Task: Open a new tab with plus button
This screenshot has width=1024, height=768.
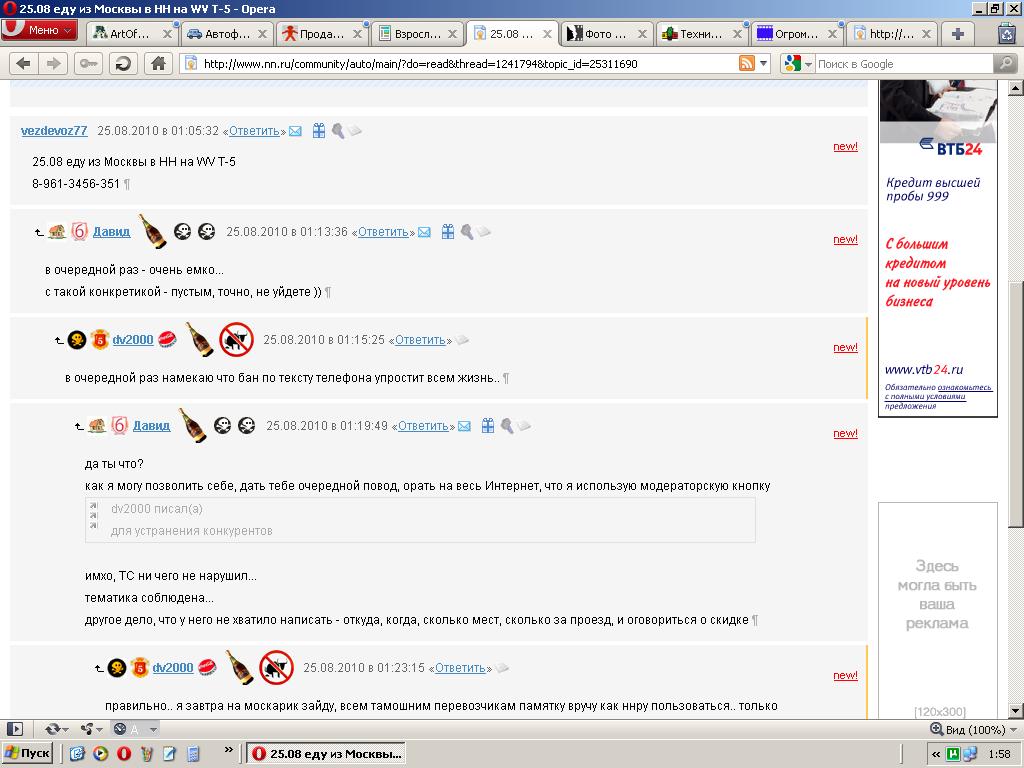Action: point(957,34)
